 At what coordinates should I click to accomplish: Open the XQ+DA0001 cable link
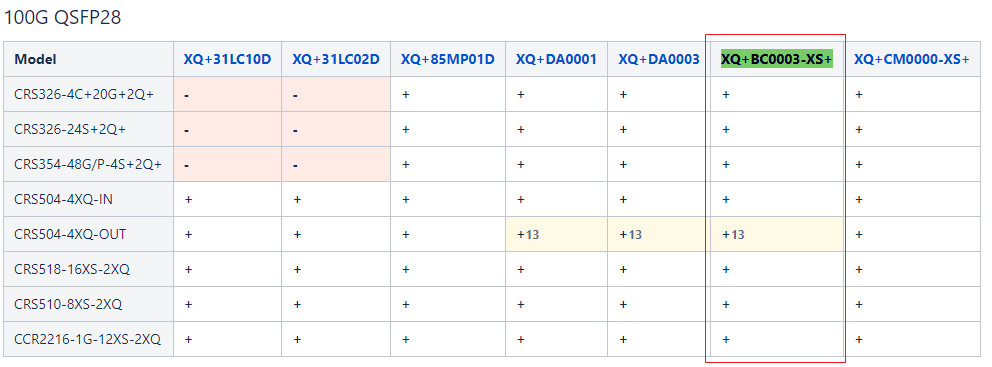coord(556,59)
